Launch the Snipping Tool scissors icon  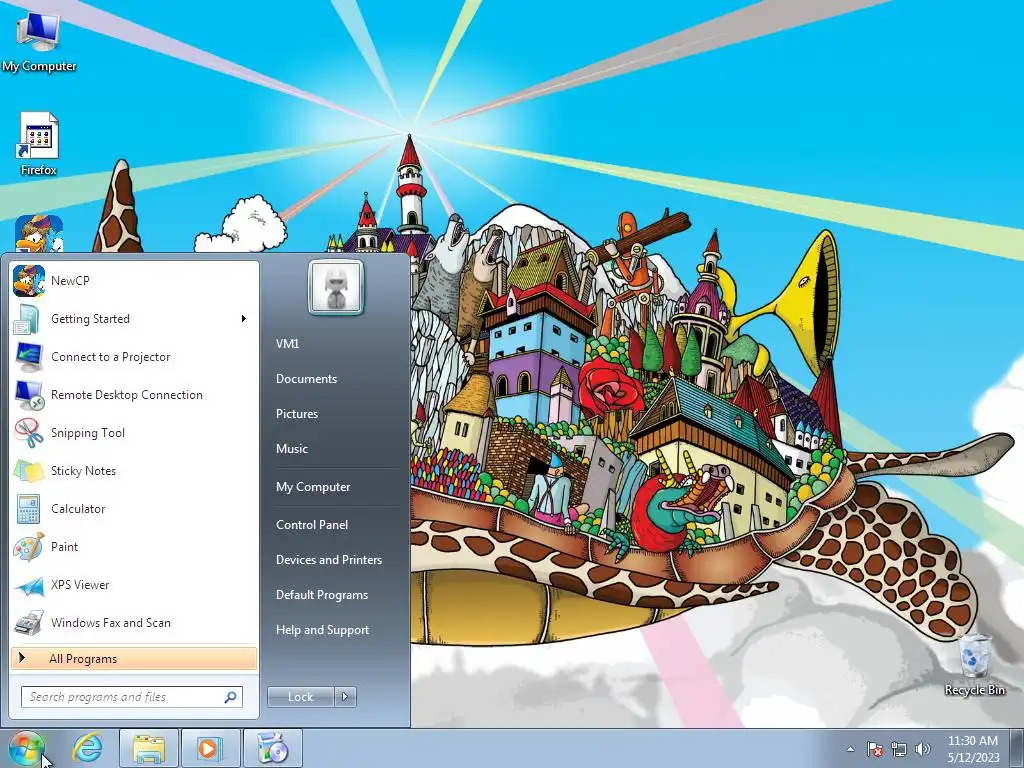coord(29,432)
